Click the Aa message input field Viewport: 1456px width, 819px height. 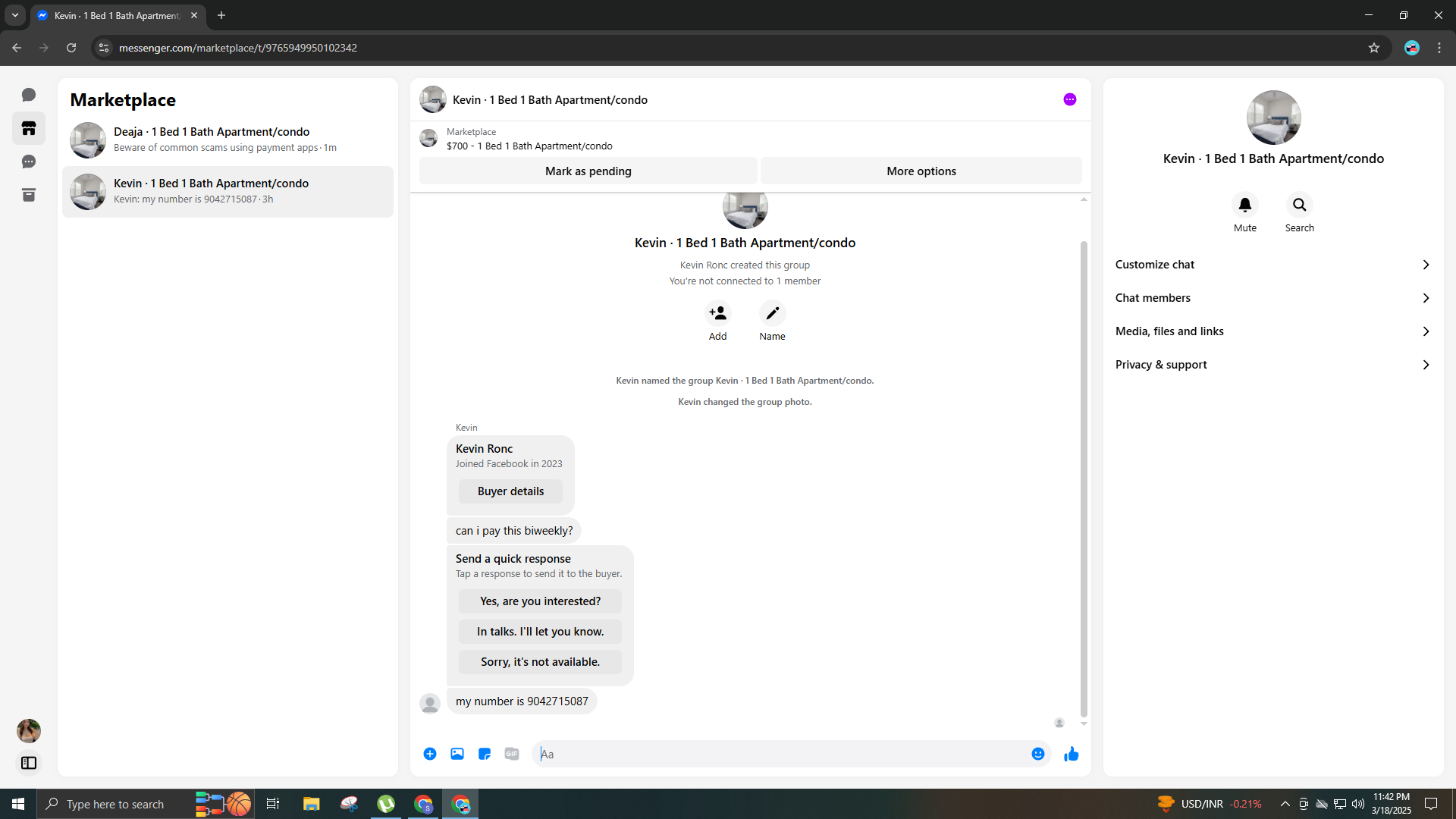[x=781, y=754]
